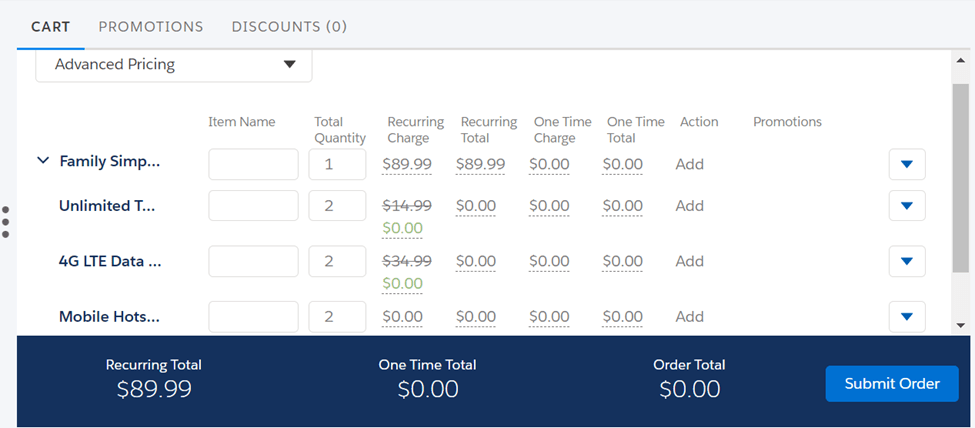975x428 pixels.
Task: Click the quantity box for 4G LTE Data
Action: tap(337, 261)
